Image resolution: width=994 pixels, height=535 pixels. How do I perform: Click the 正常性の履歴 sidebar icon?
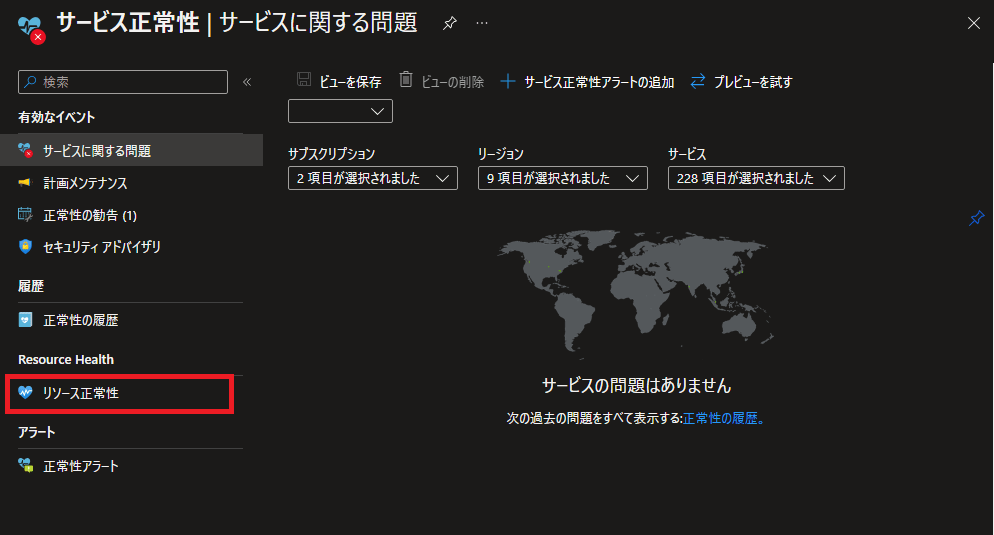point(25,319)
